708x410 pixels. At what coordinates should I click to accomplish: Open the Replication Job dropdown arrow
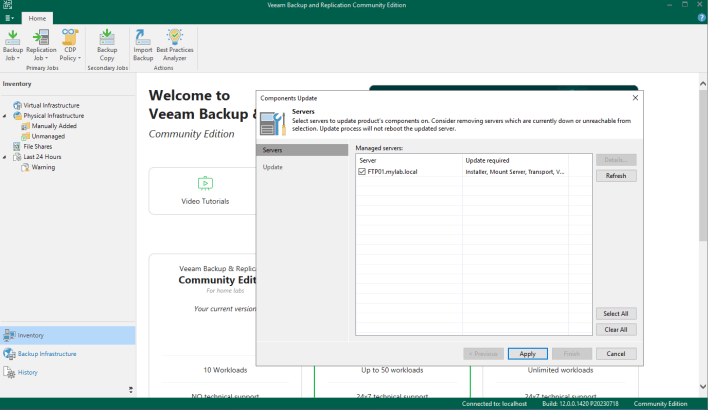pos(46,58)
